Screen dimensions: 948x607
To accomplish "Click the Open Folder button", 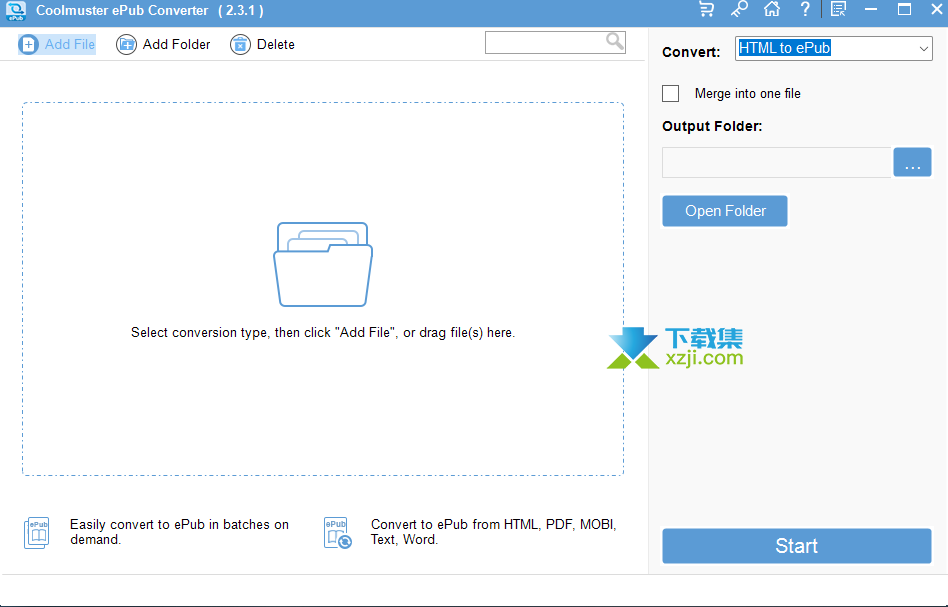I will (725, 211).
